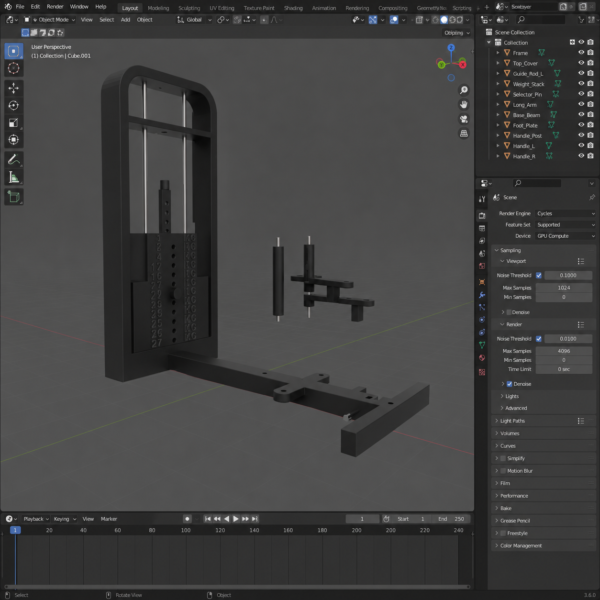Collapse the Sampling panel

pyautogui.click(x=510, y=250)
